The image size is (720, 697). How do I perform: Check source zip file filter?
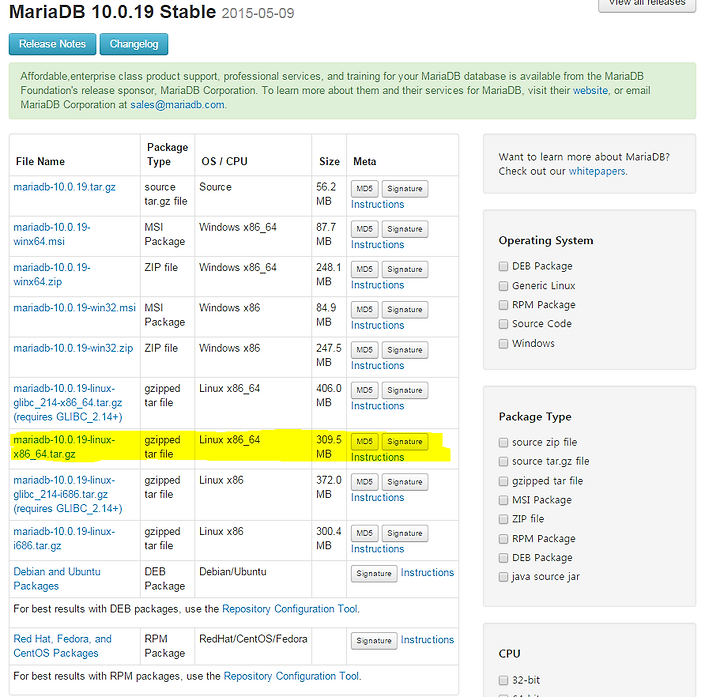pos(503,443)
